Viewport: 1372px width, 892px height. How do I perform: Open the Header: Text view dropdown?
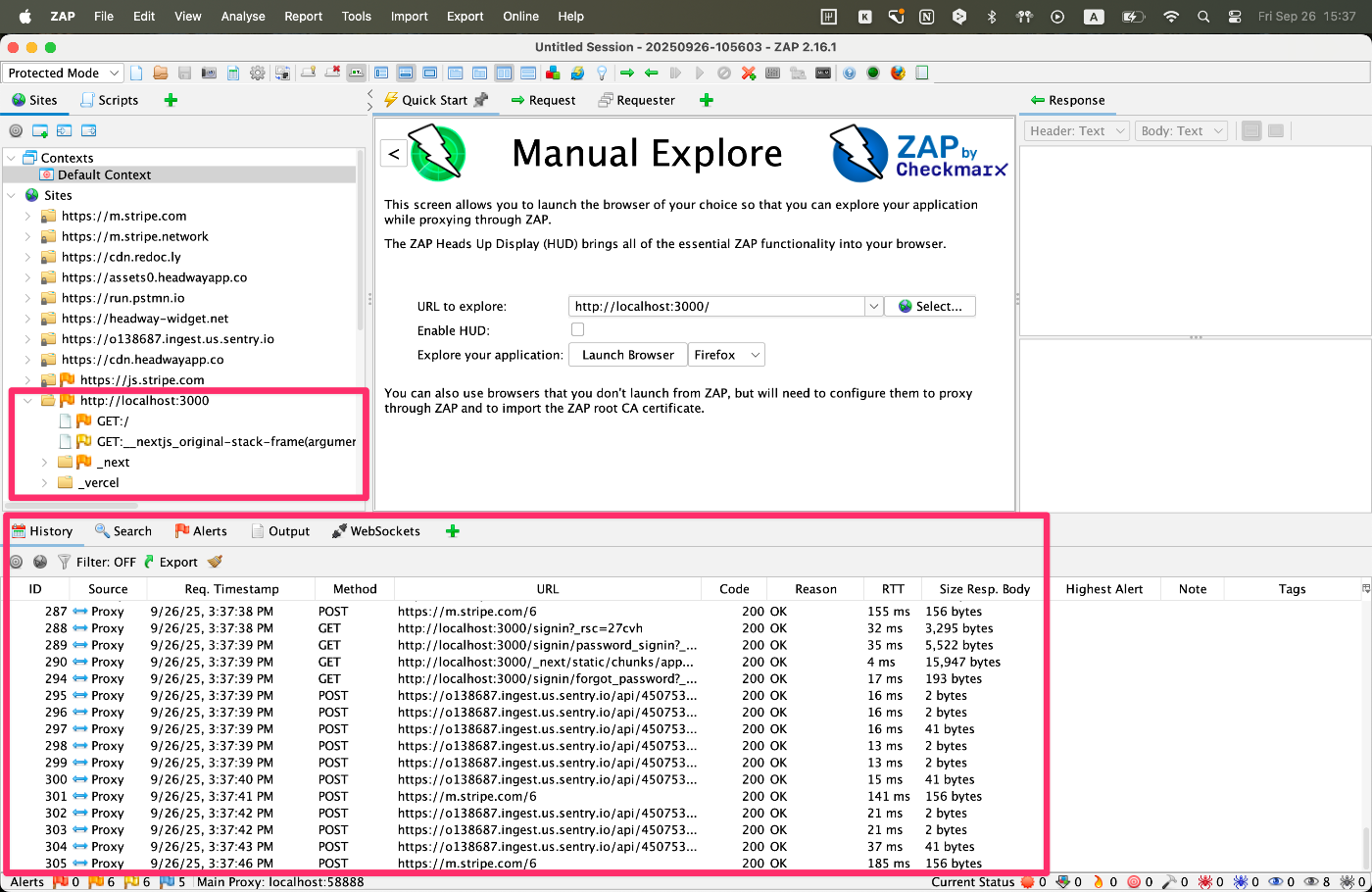[1076, 130]
